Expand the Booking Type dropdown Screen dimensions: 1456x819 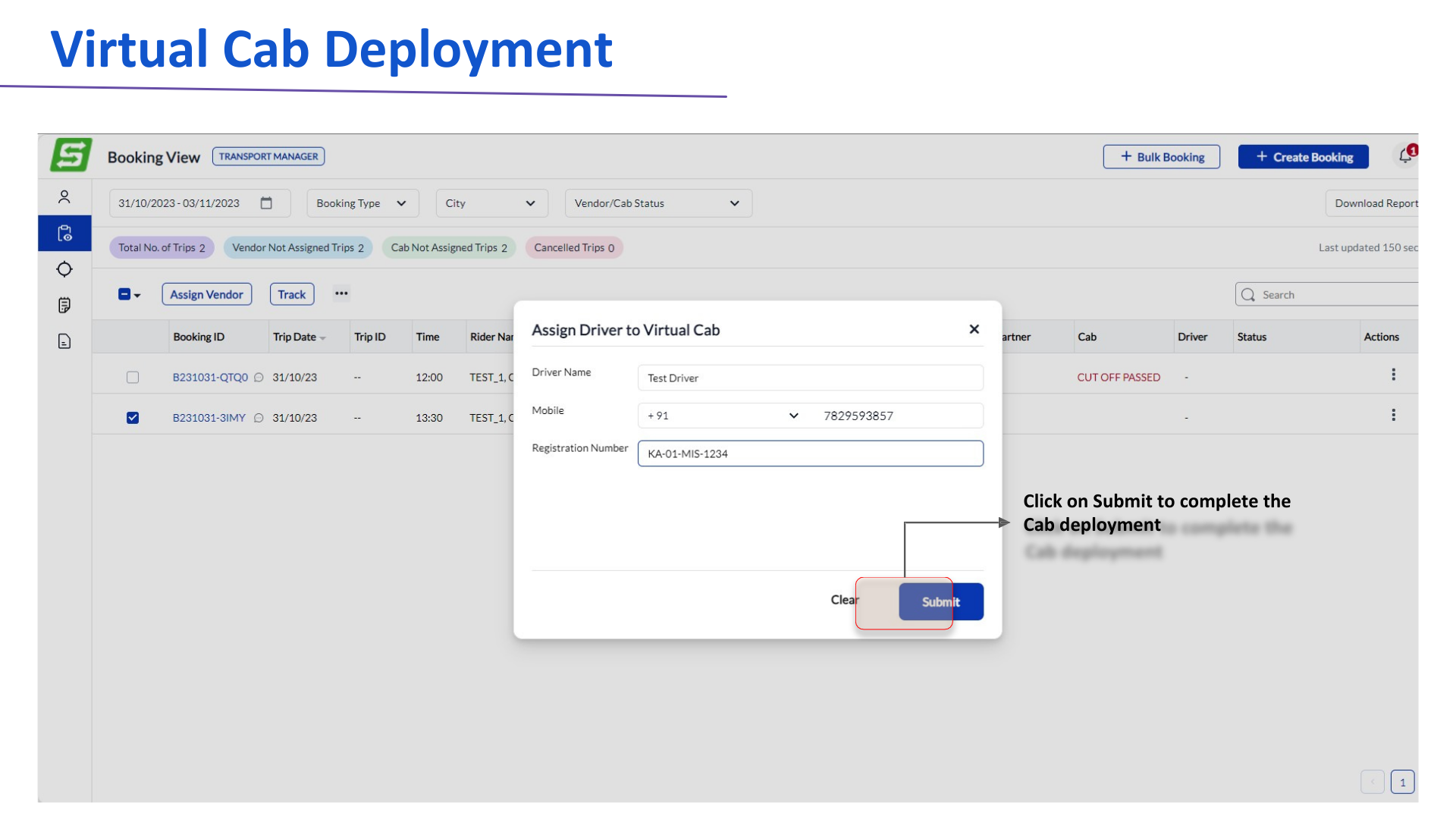(x=362, y=203)
